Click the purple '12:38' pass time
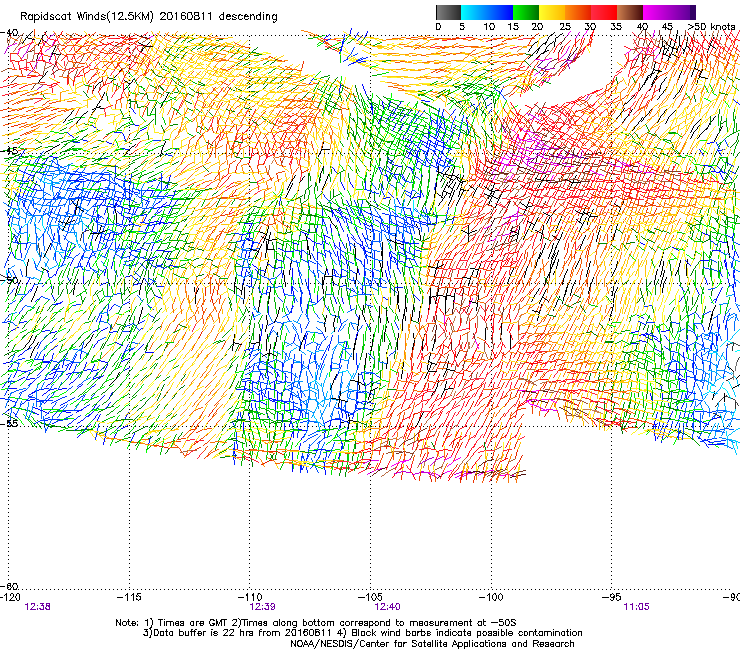This screenshot has width=740, height=650. coord(37,607)
